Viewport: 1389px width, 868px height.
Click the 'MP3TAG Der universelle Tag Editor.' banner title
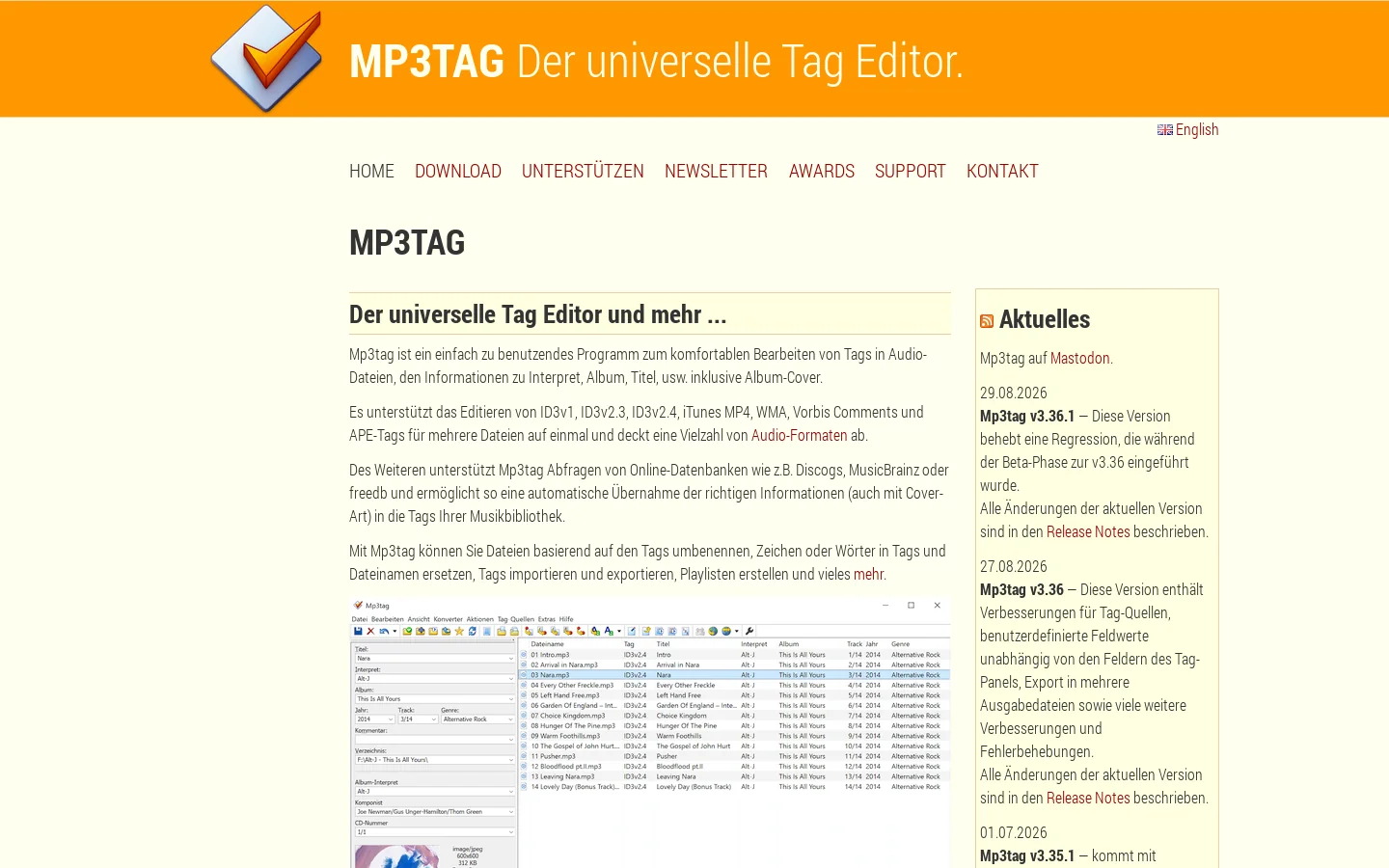click(656, 62)
